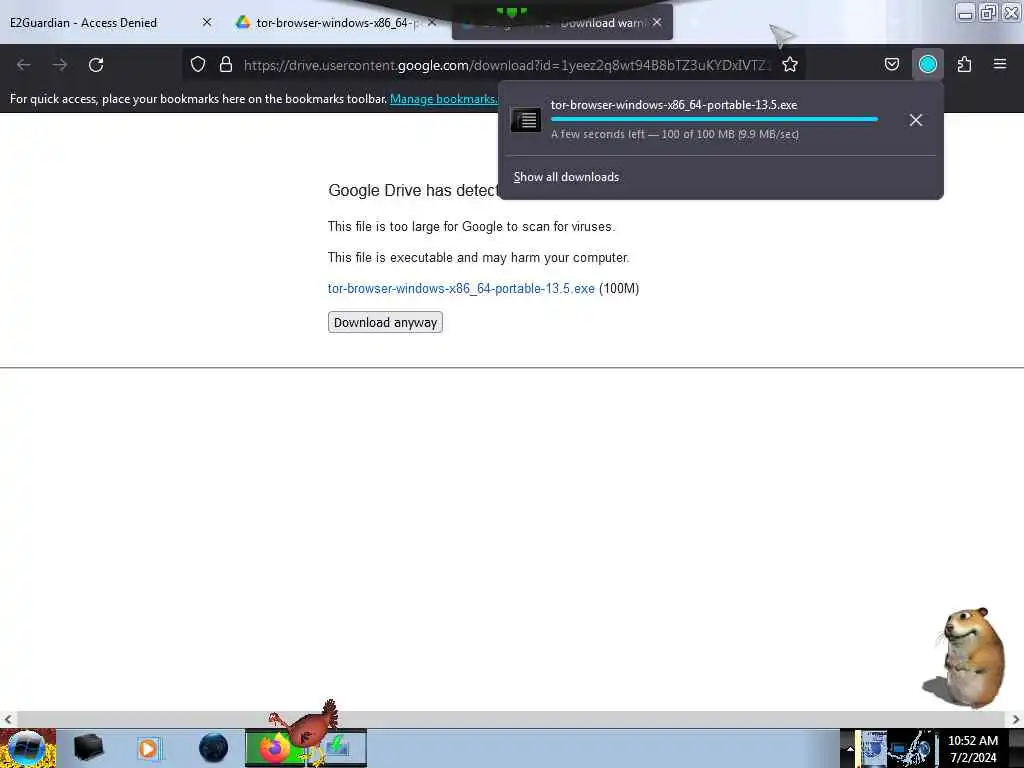
Task: Close the Download warning tab
Action: click(657, 22)
